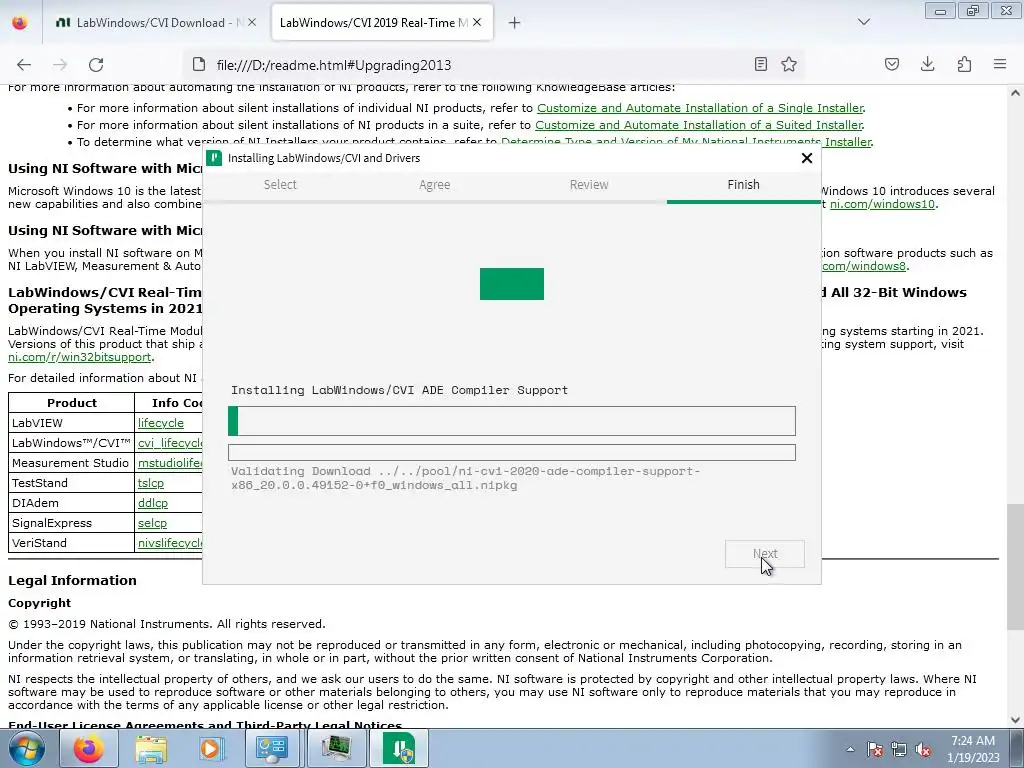Open the cvi_lifecycle link
1024x768 pixels.
point(170,443)
